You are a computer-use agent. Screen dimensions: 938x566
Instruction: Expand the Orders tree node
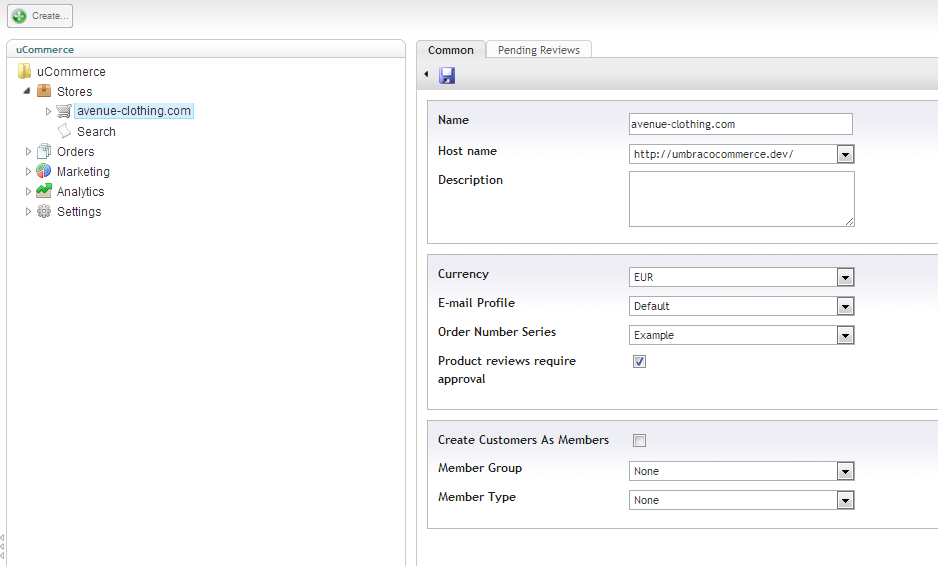tap(28, 151)
